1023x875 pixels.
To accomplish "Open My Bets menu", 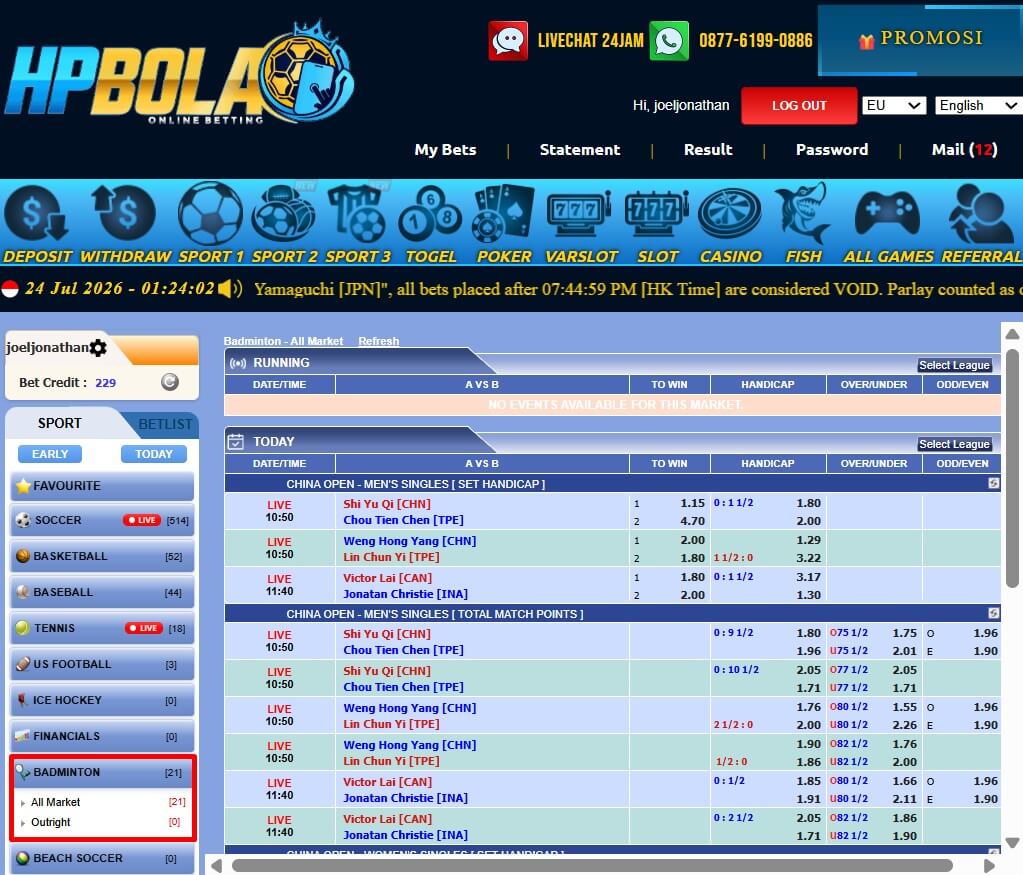I will [446, 149].
